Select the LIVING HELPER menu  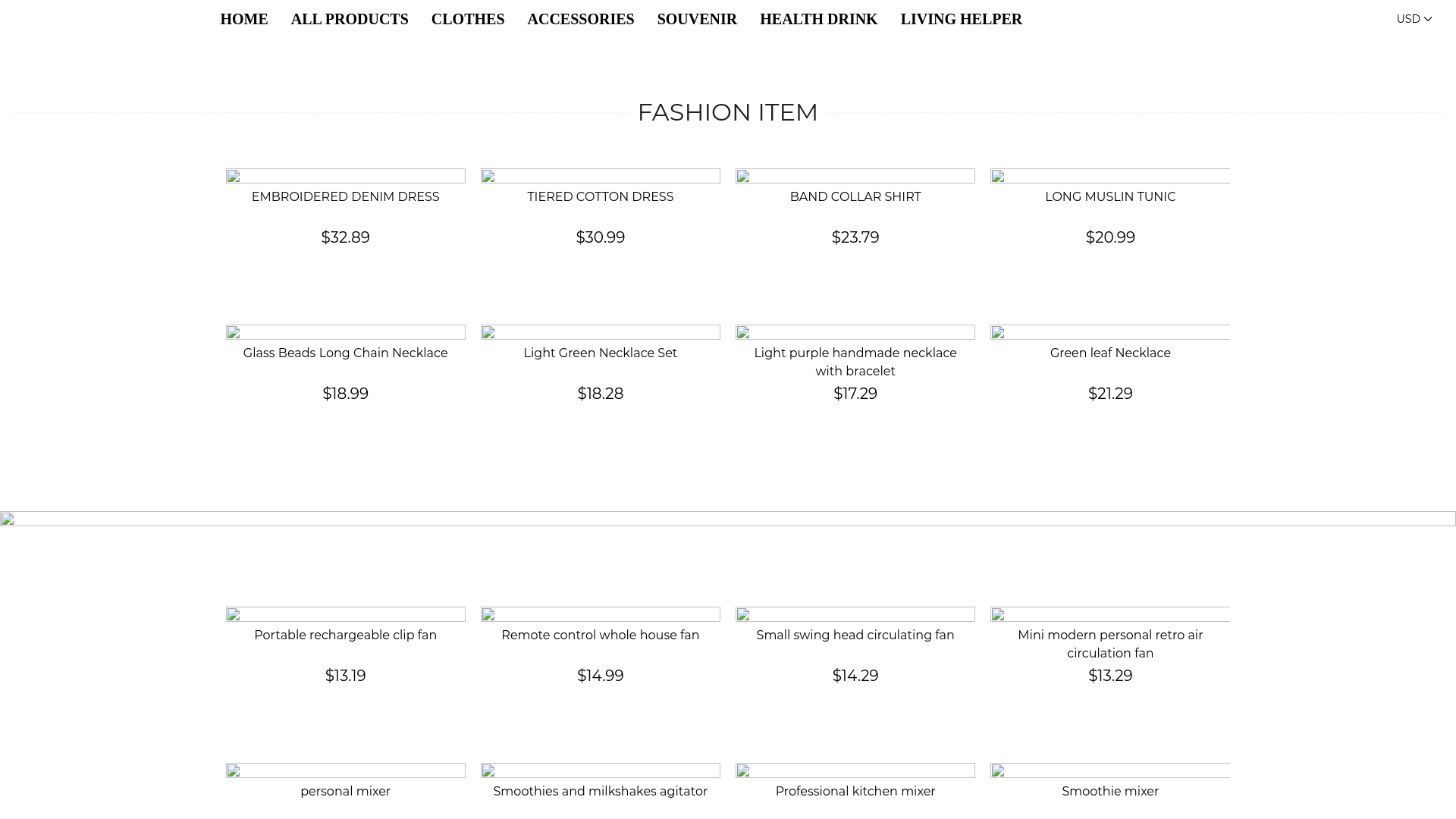tap(961, 19)
